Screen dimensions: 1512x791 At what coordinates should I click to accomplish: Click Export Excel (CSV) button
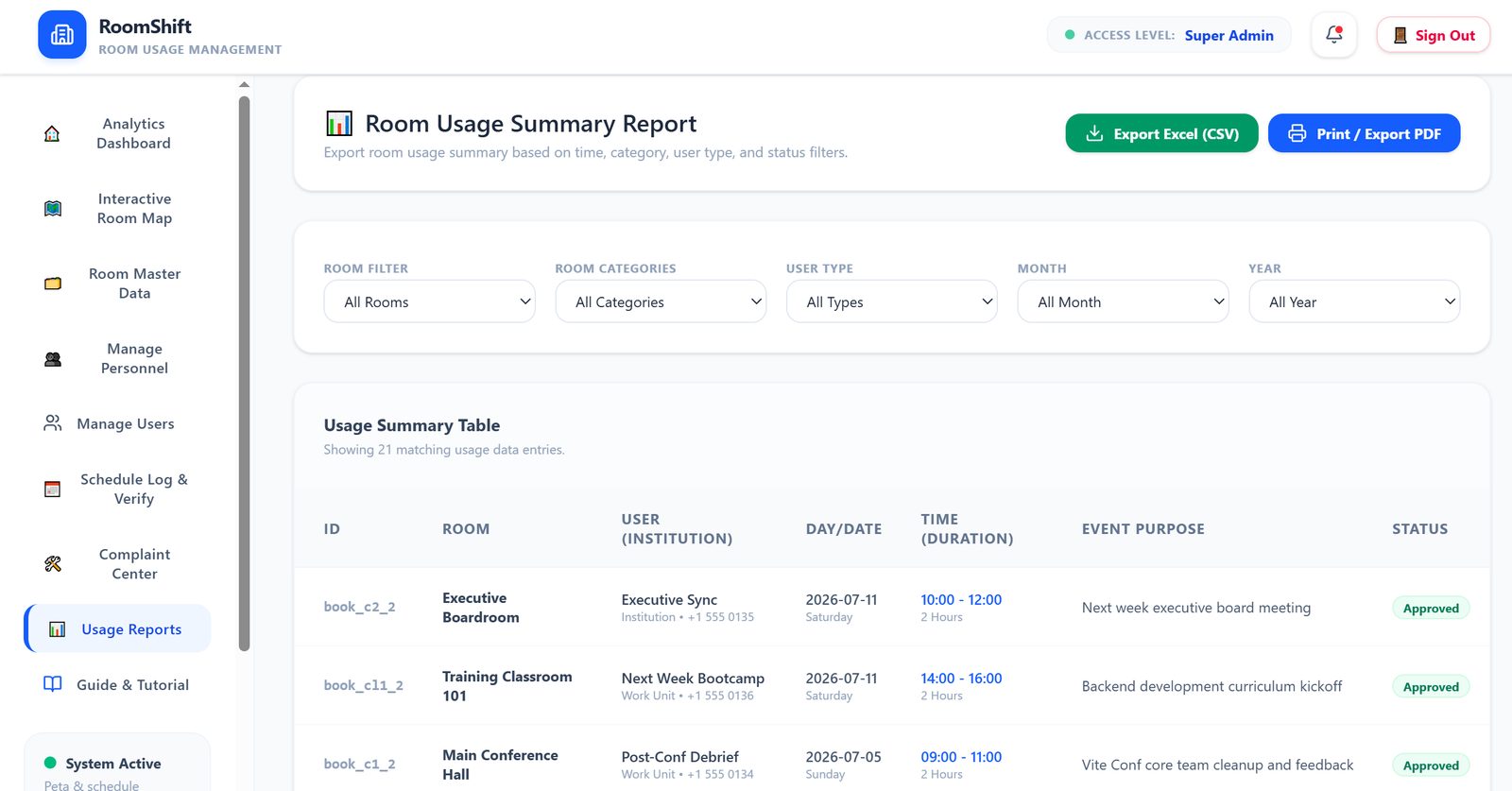[x=1161, y=133]
